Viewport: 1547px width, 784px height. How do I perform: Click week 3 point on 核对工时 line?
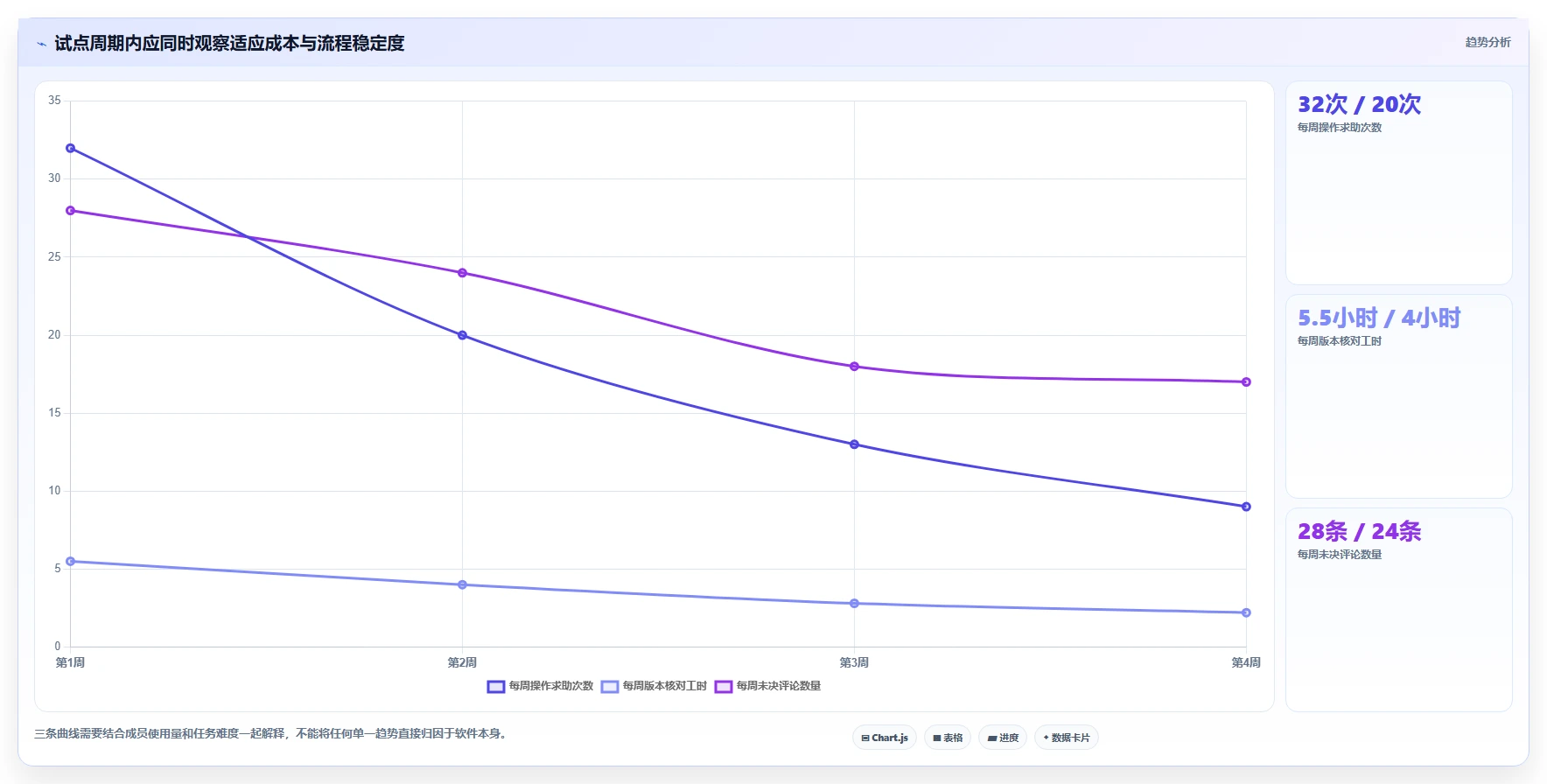[855, 604]
